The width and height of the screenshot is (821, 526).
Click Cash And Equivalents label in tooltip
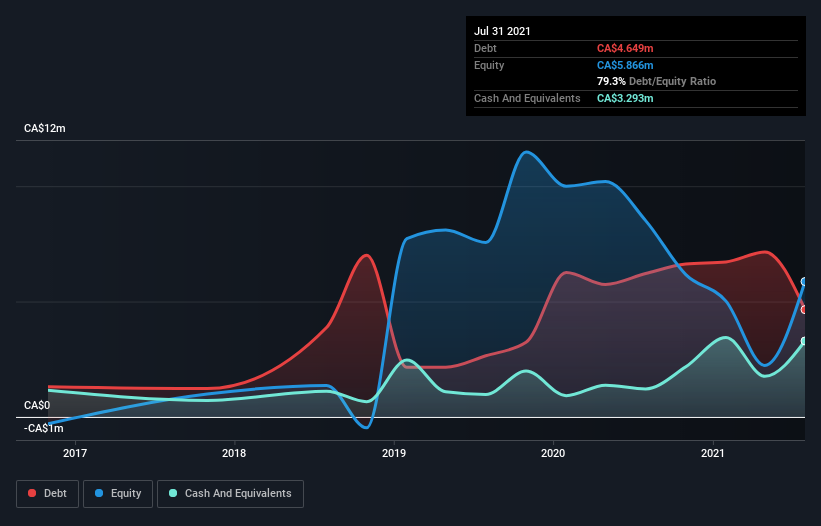pos(527,98)
